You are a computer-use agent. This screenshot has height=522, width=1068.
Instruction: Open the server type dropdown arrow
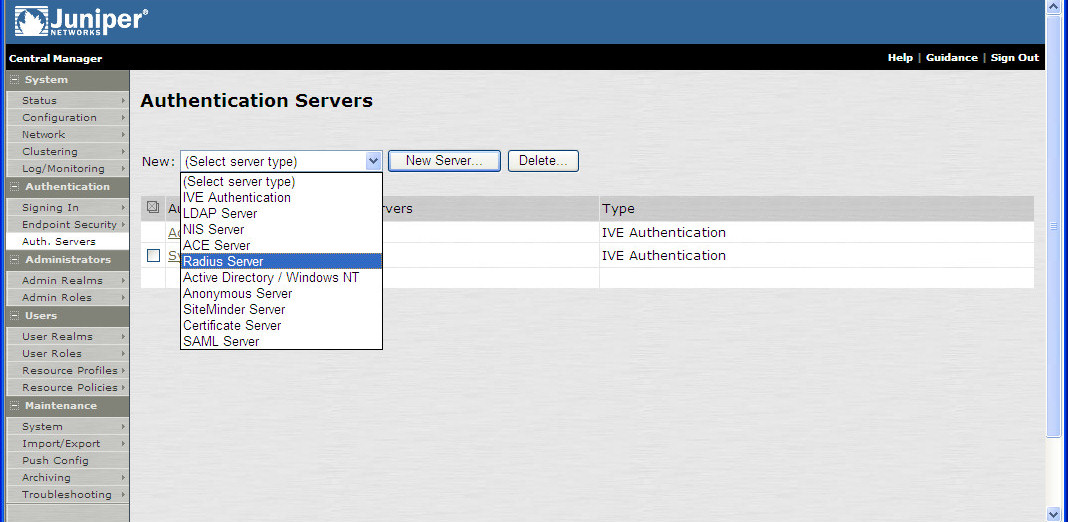click(373, 162)
